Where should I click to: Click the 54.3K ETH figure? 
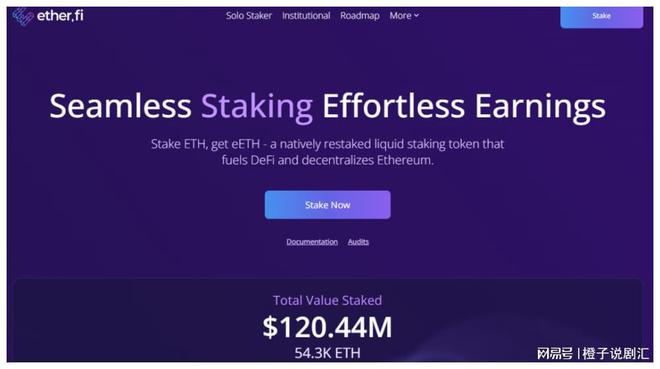(x=327, y=353)
